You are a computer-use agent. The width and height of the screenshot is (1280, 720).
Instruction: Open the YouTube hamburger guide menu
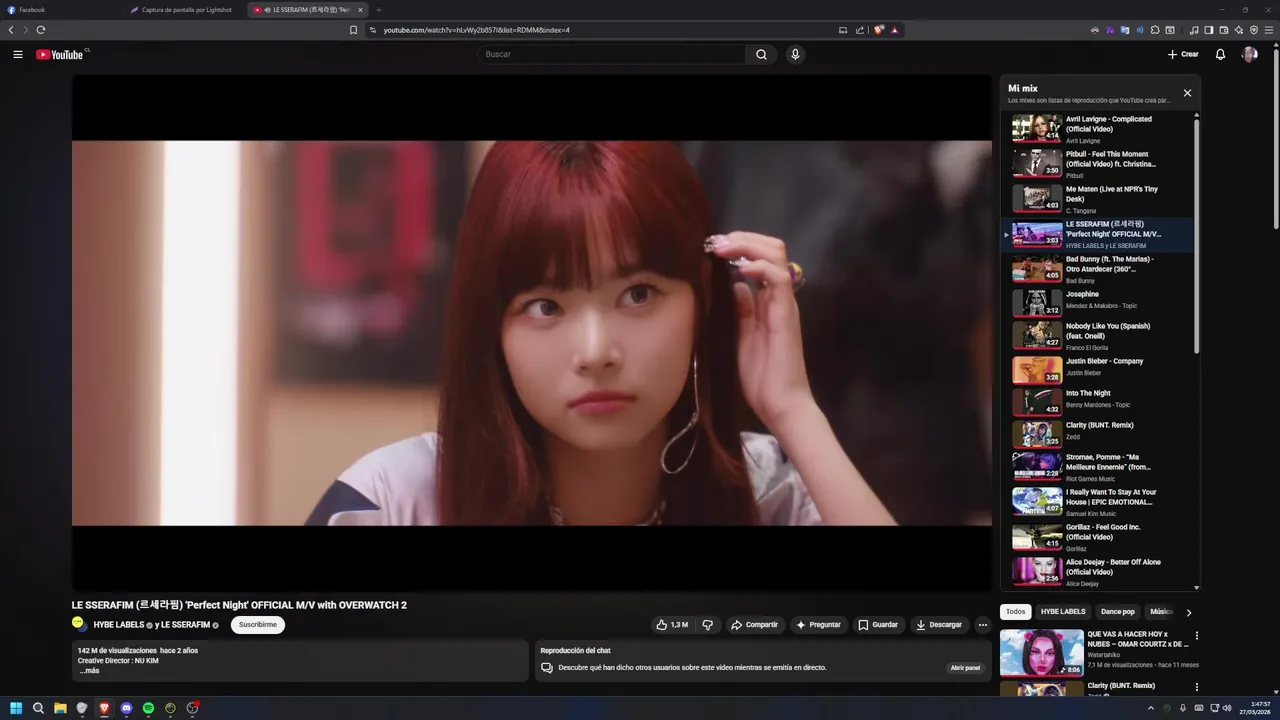tap(18, 54)
